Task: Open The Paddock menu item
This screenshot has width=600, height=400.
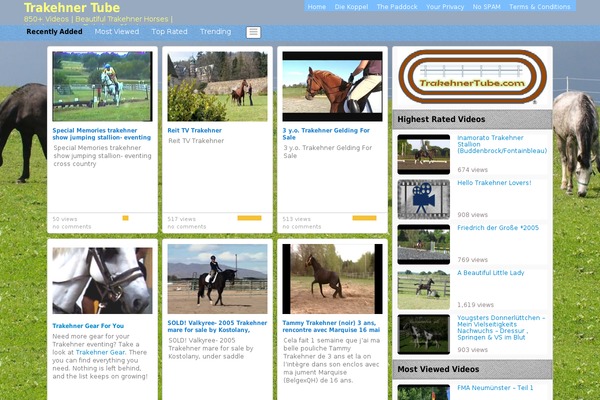Action: point(397,7)
